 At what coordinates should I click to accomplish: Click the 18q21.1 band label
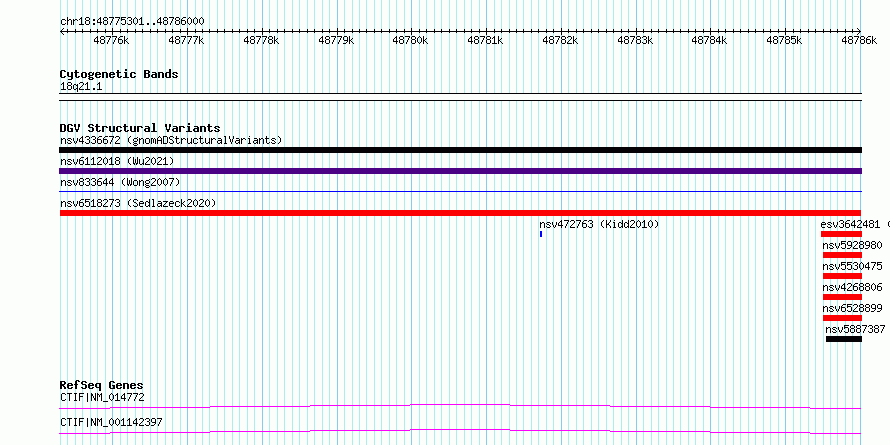[81, 87]
